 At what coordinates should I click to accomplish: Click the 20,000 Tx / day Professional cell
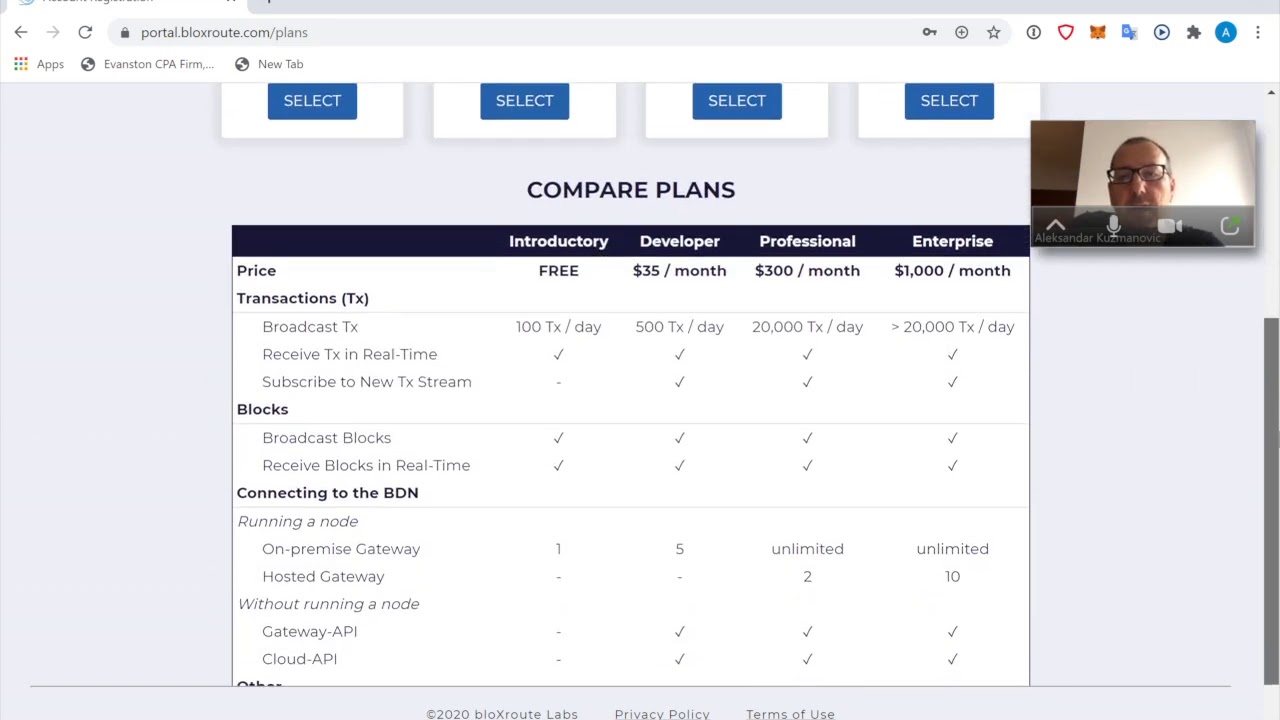pyautogui.click(x=807, y=327)
